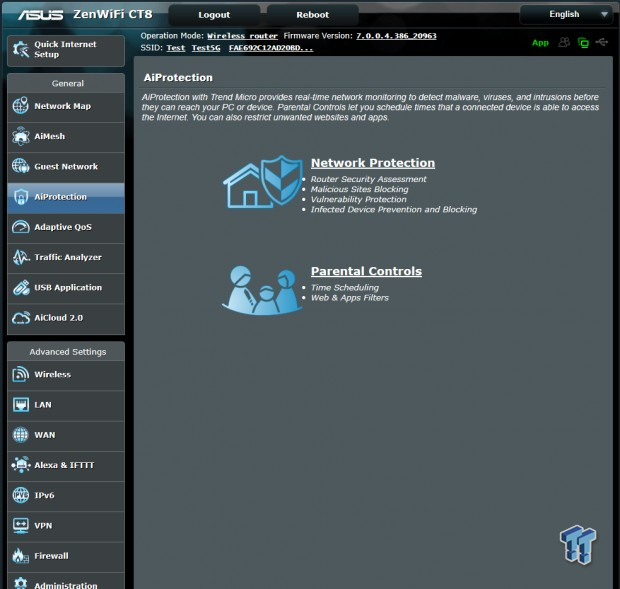Click 'Infected Device Prevention and Blocking' text
The width and height of the screenshot is (620, 589).
[x=394, y=210]
